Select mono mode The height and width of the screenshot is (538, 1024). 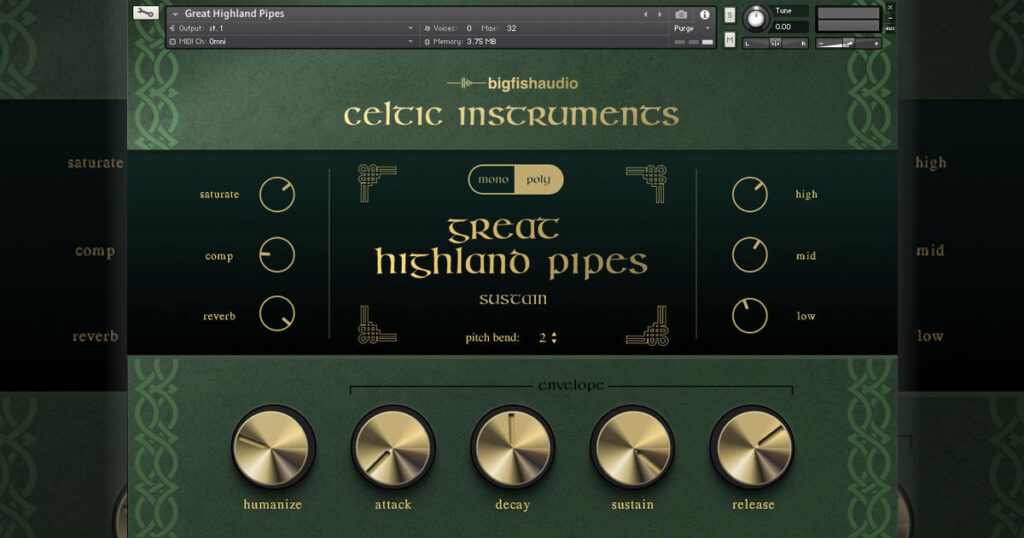click(492, 180)
